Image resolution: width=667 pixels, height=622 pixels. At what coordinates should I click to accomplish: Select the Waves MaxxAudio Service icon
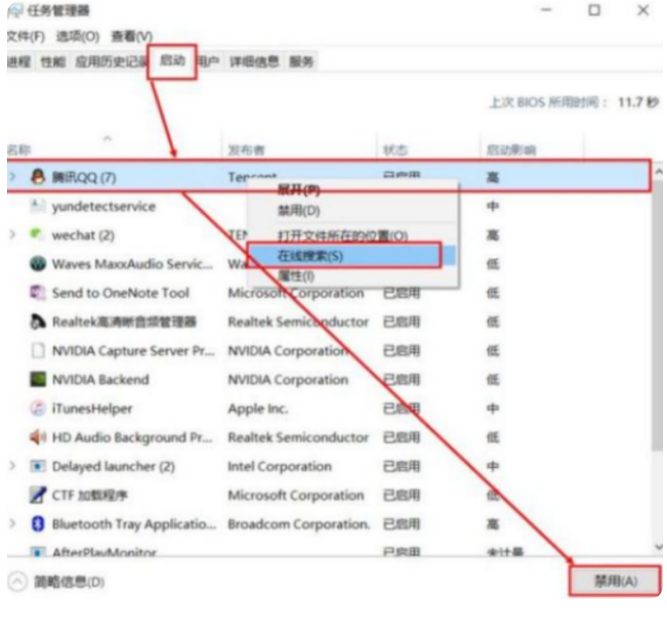(x=38, y=264)
